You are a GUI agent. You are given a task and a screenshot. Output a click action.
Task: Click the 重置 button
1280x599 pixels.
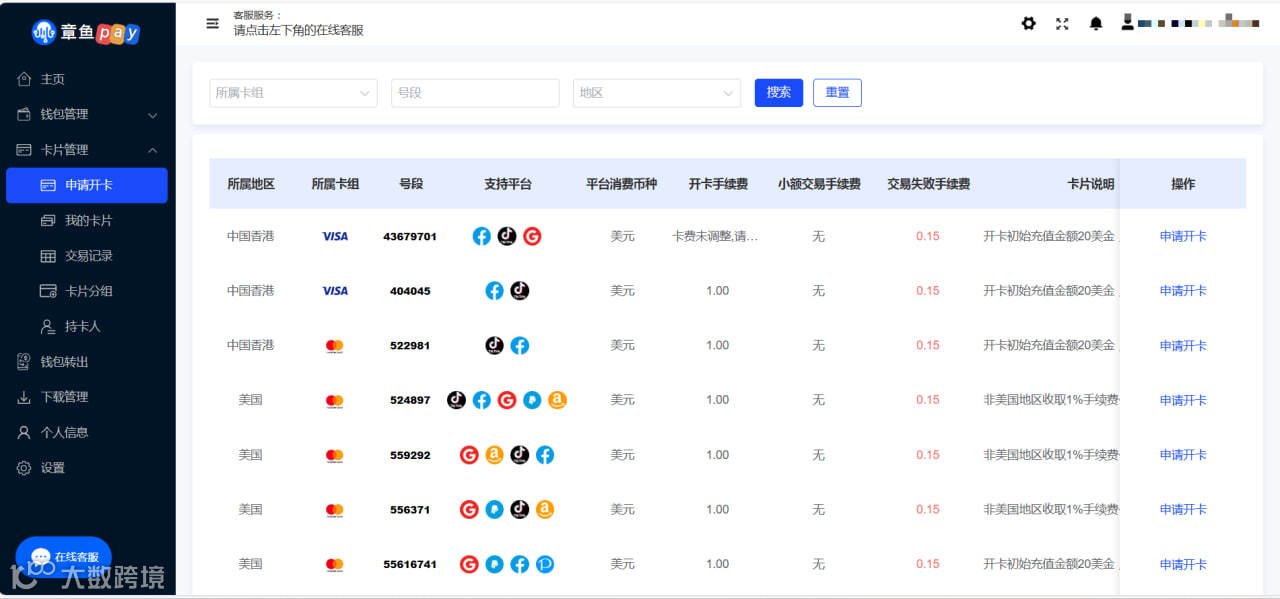point(837,93)
